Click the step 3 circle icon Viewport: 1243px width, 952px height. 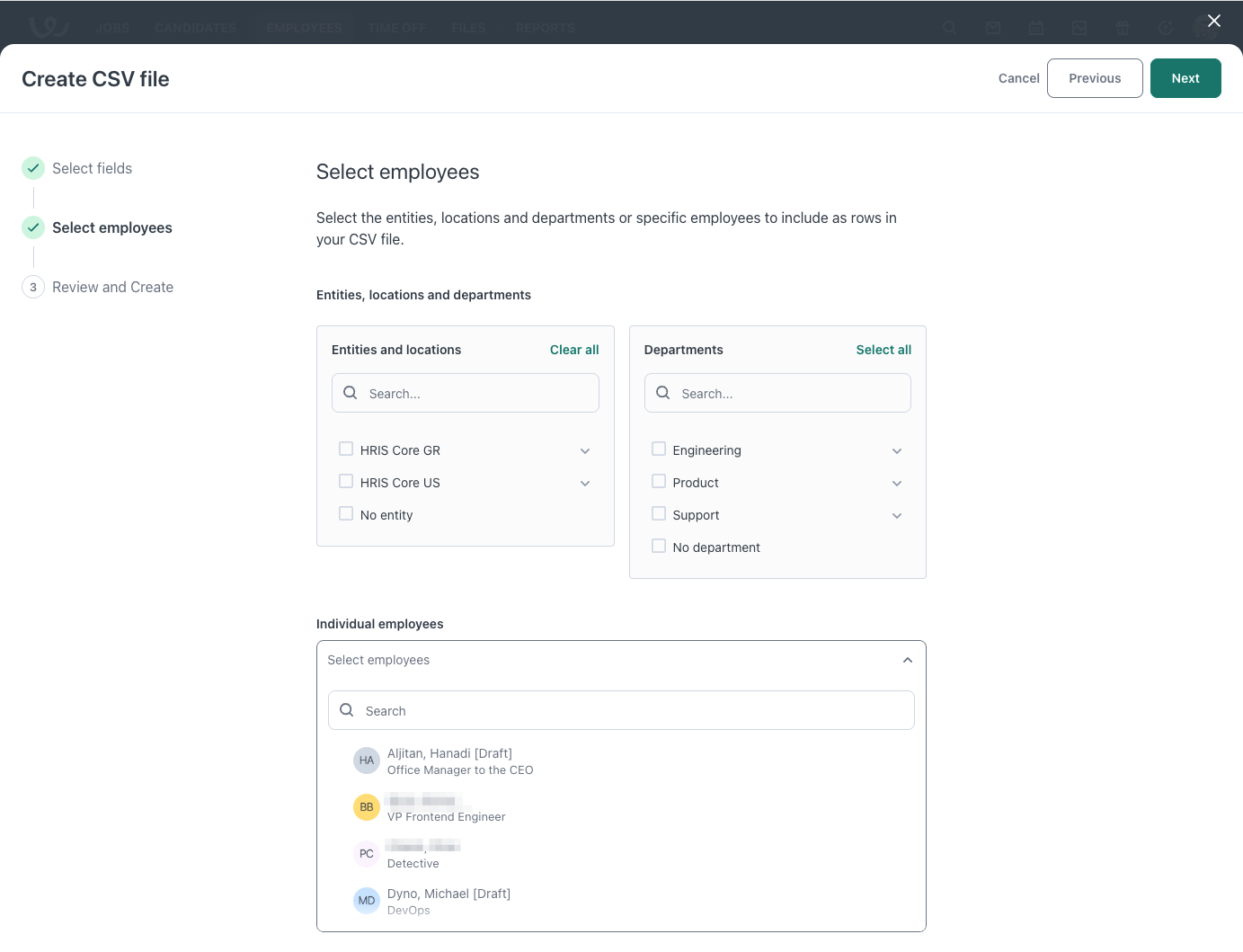(x=33, y=288)
